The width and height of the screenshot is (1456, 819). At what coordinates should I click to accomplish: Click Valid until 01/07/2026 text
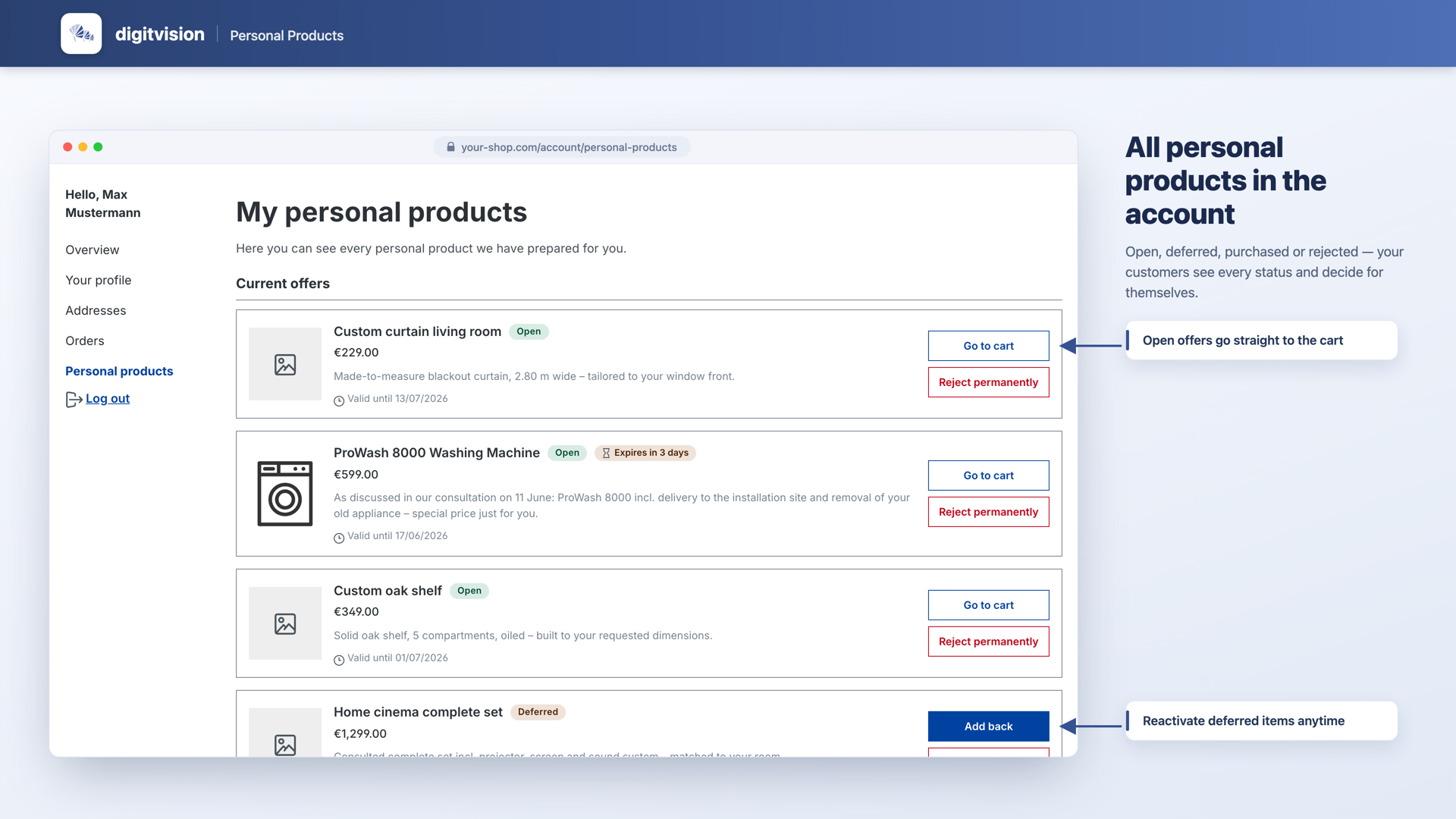click(397, 658)
